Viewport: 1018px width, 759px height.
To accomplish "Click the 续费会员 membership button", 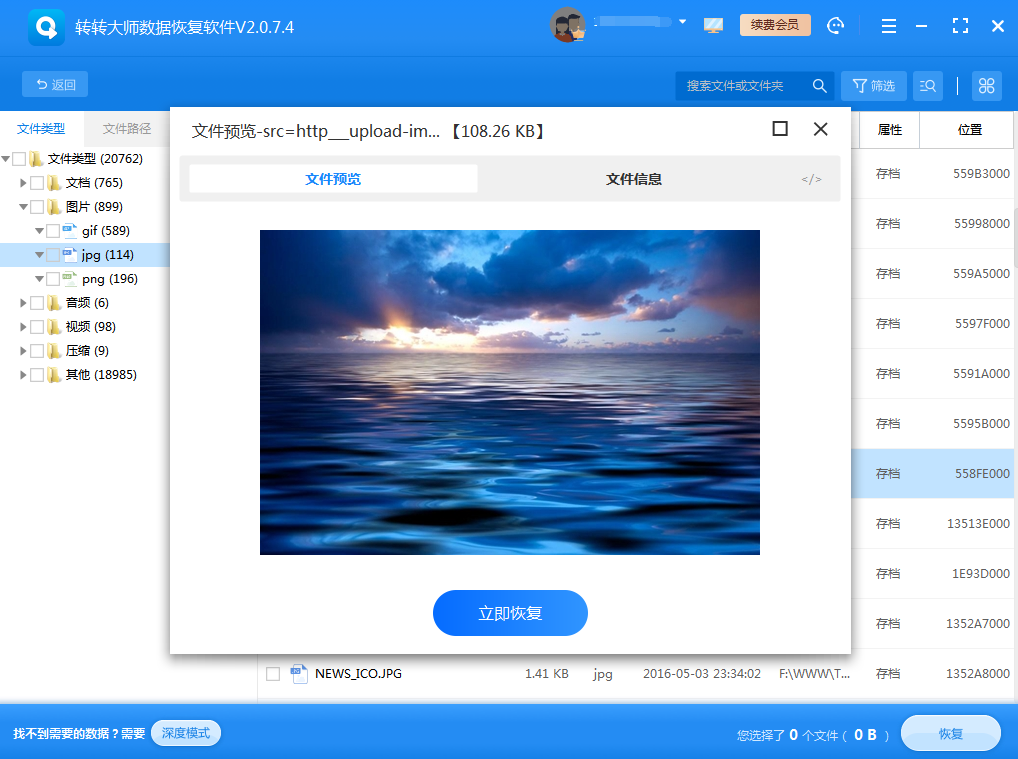I will (775, 25).
